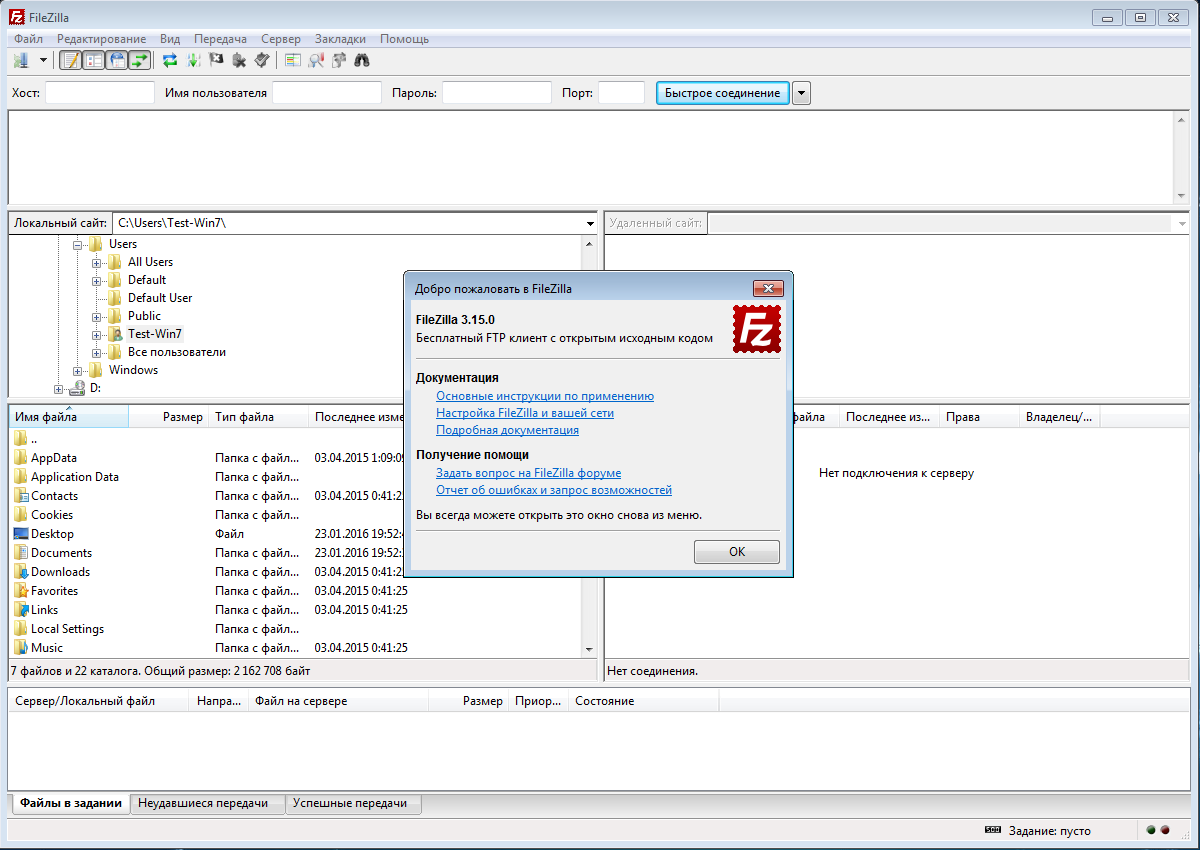Open the Редактирование menu
This screenshot has height=850, width=1200.
101,39
